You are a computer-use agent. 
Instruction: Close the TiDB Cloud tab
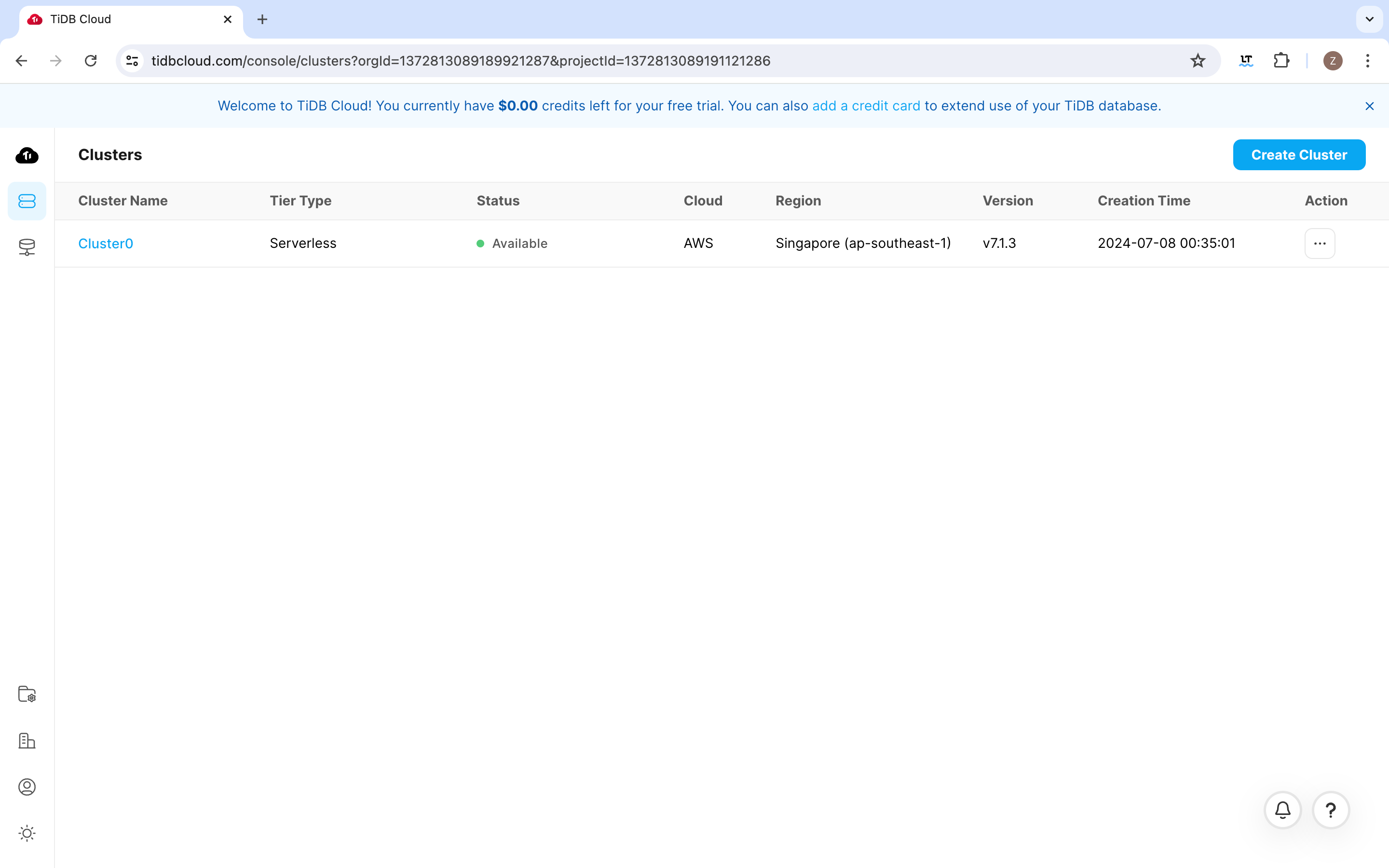pyautogui.click(x=227, y=19)
